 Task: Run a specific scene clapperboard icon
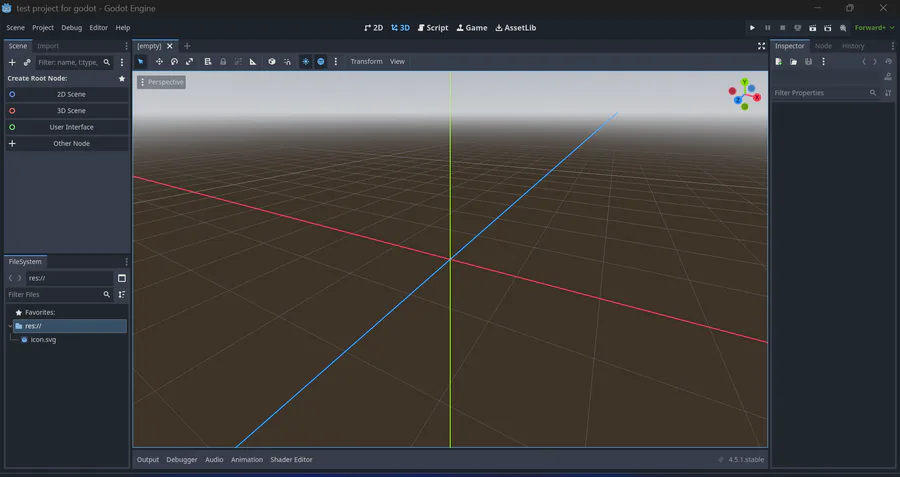tap(827, 28)
